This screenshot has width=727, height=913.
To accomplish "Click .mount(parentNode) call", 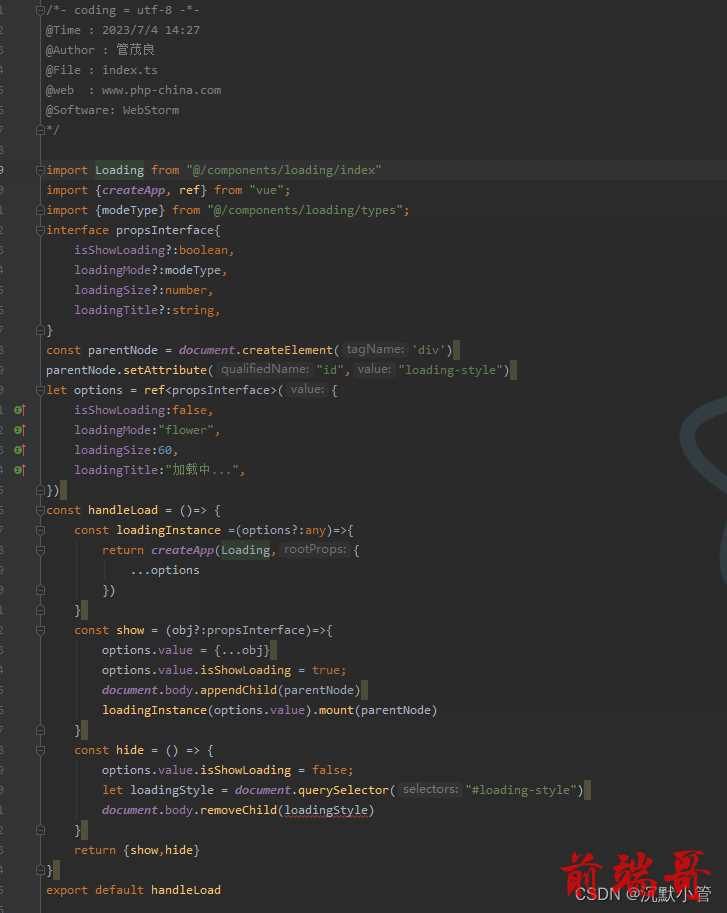I will coord(374,710).
